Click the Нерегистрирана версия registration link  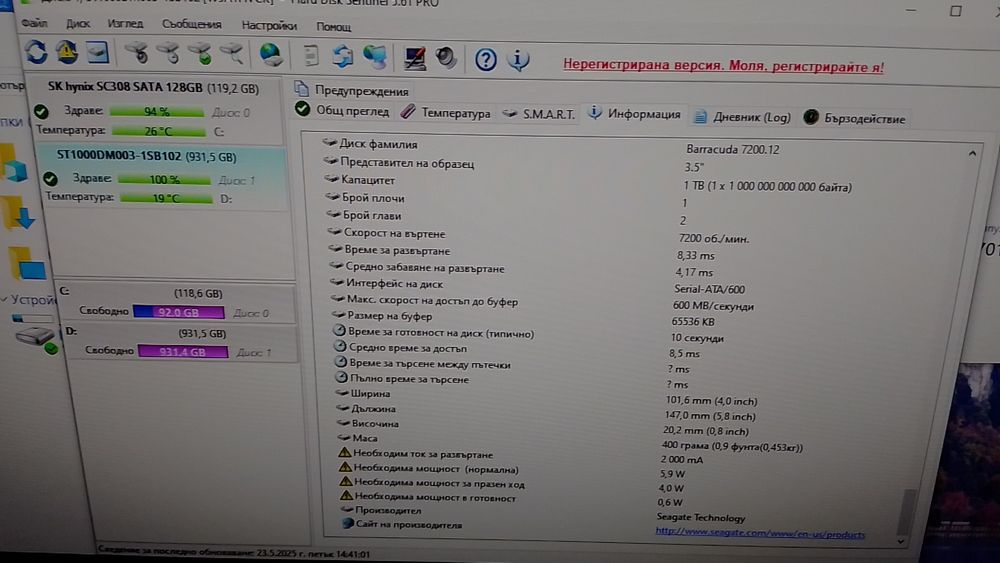click(x=723, y=65)
